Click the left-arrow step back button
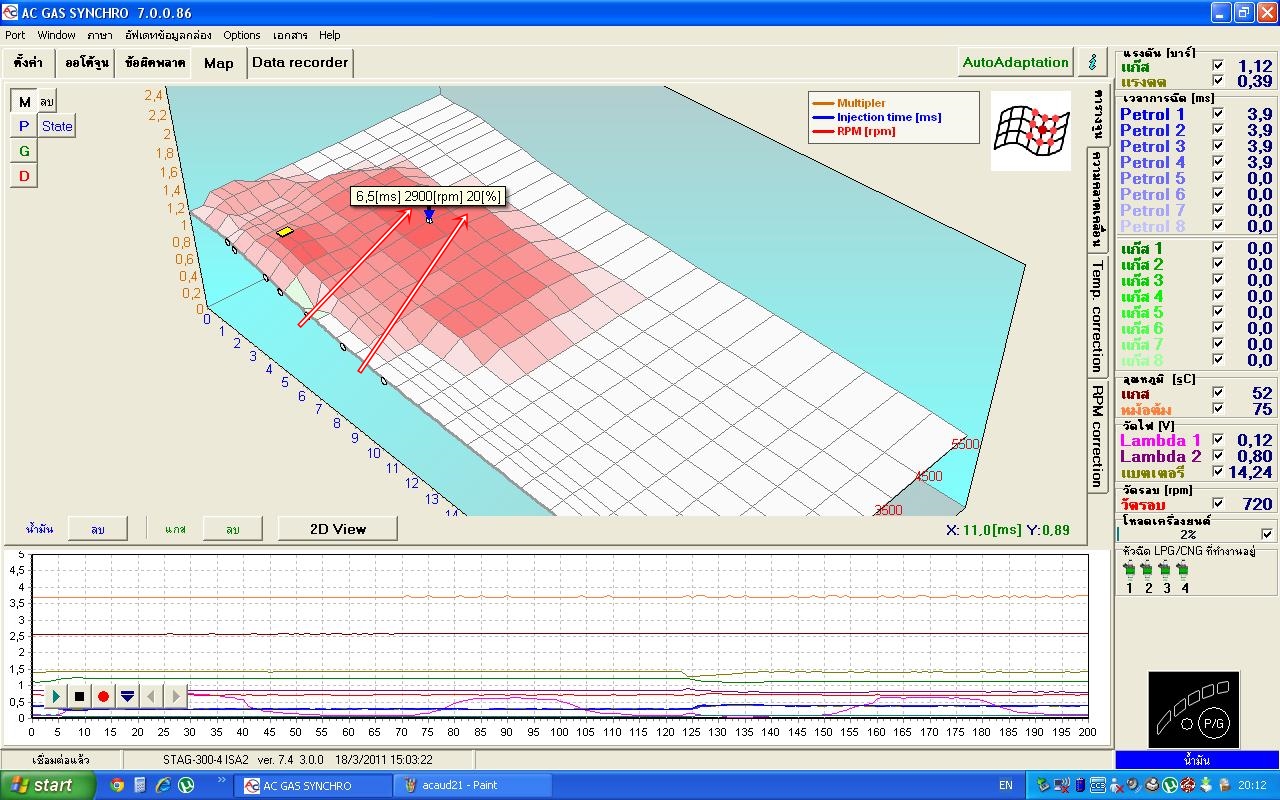 click(151, 696)
